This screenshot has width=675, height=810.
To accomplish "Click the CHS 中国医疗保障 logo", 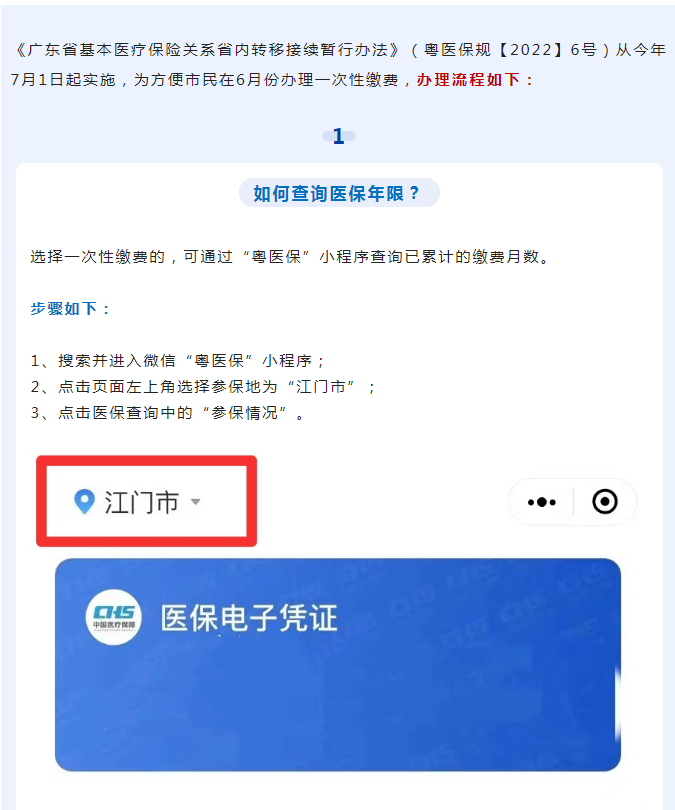I will point(114,617).
